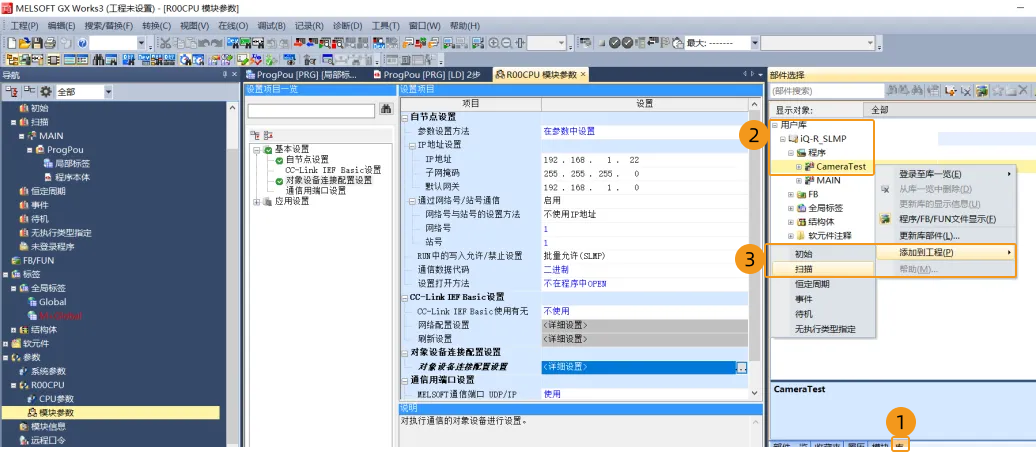Select 程序本体 under ProgPou
Screen dimensions: 1036x452
[x=72, y=177]
